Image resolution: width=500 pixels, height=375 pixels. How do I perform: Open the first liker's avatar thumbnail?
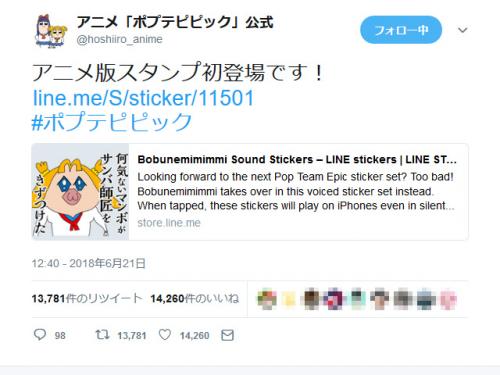267,299
